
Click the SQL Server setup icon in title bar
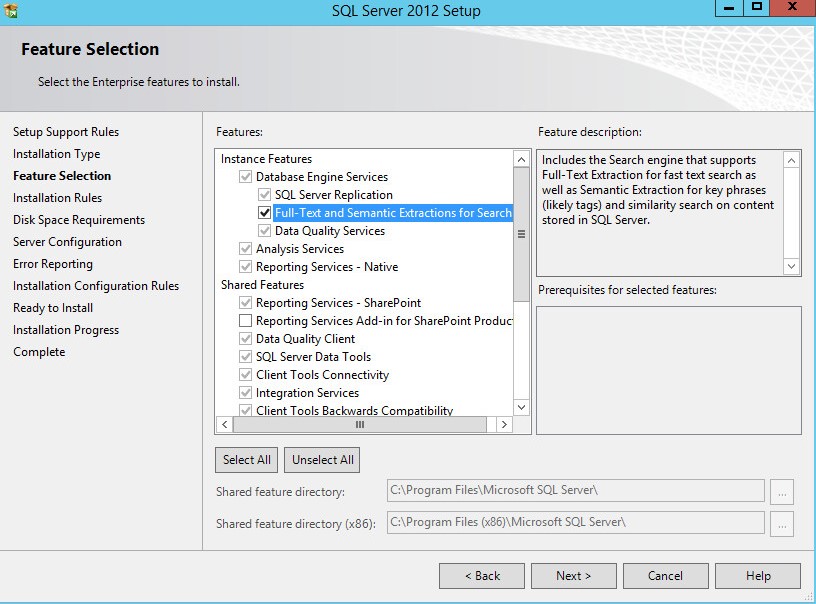[x=10, y=10]
